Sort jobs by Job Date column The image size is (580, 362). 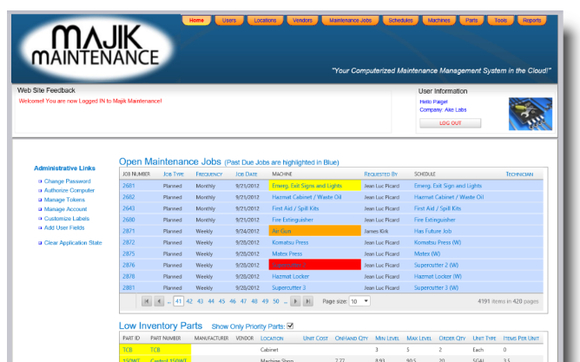pyautogui.click(x=246, y=174)
